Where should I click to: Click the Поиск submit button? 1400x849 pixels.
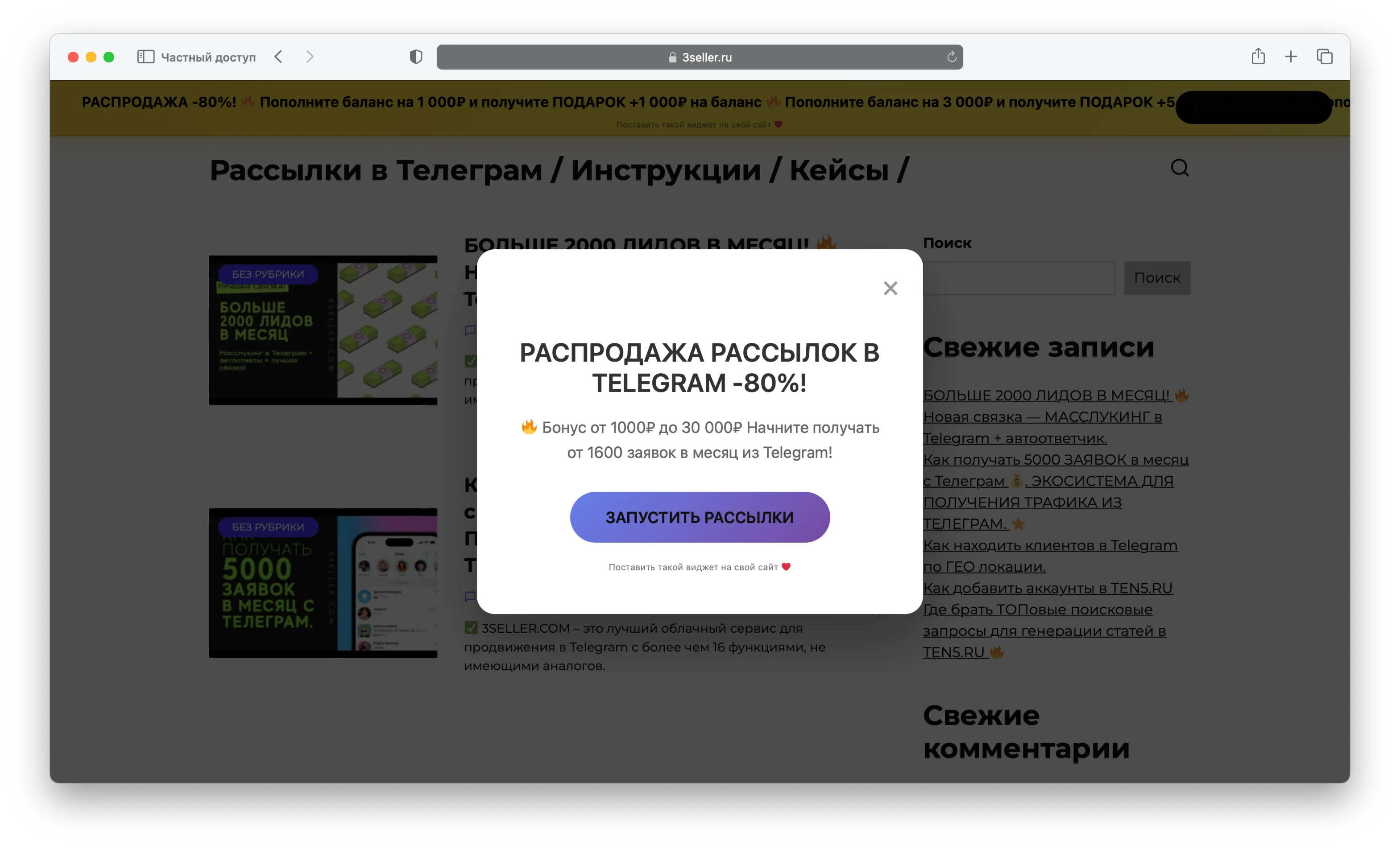[1157, 278]
